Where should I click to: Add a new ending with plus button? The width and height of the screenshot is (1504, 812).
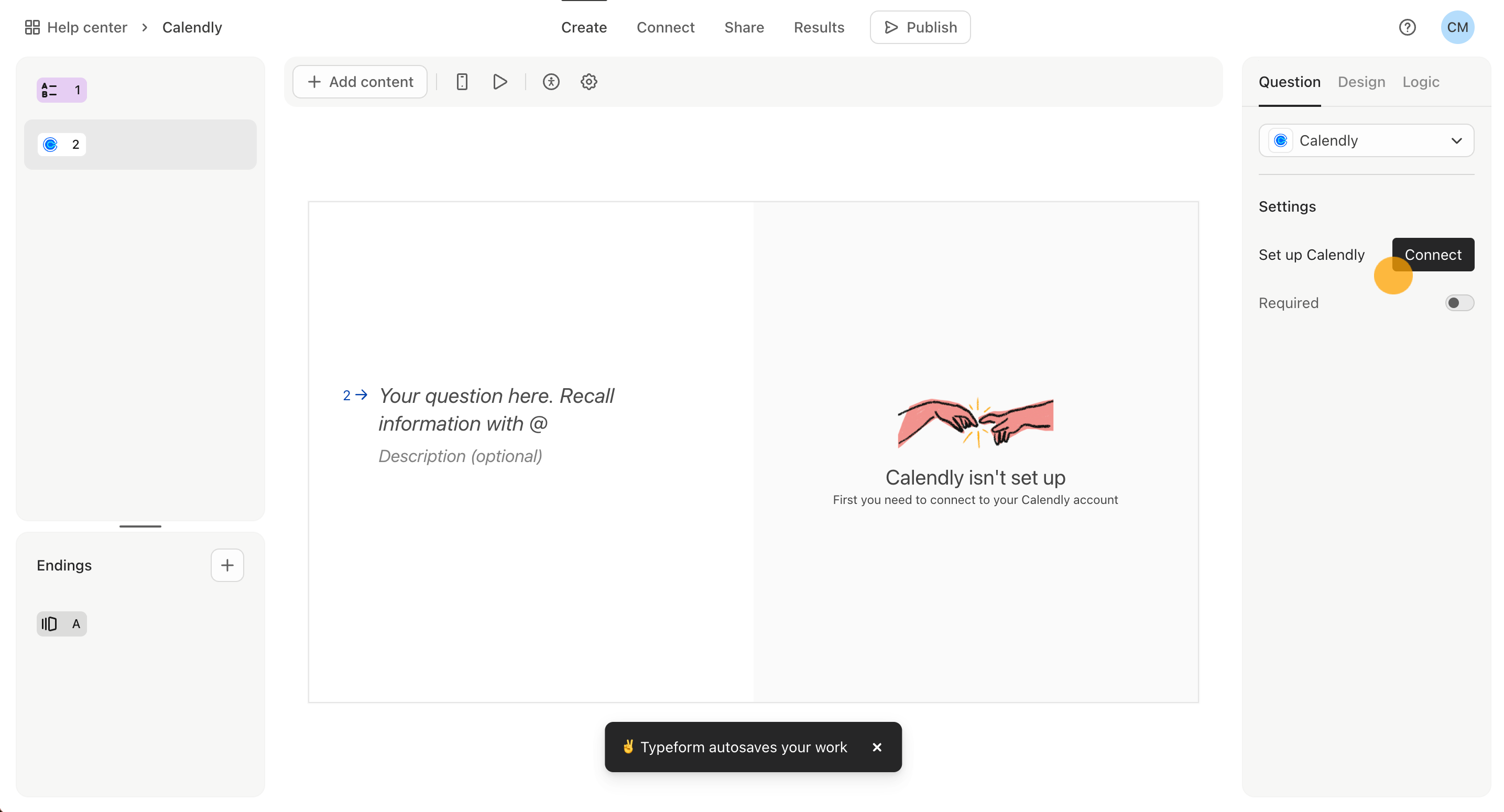227,565
